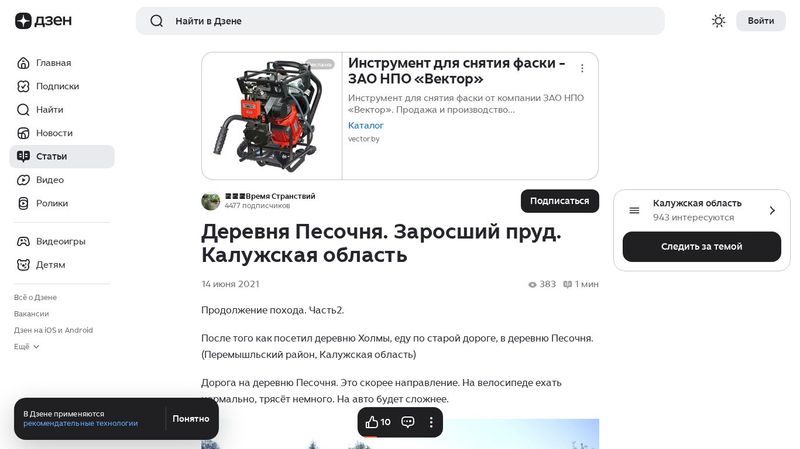Select the Видео sidebar item
800x449 pixels.
50,180
